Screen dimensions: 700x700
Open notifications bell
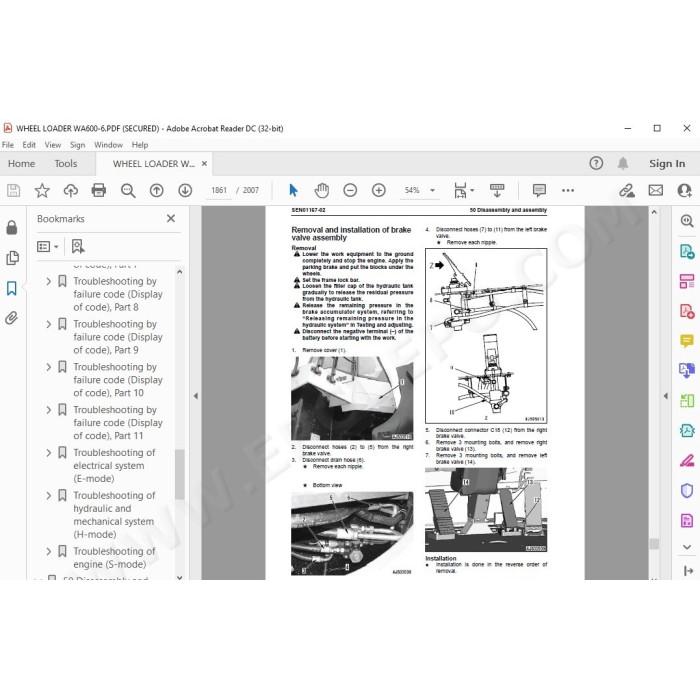(623, 163)
